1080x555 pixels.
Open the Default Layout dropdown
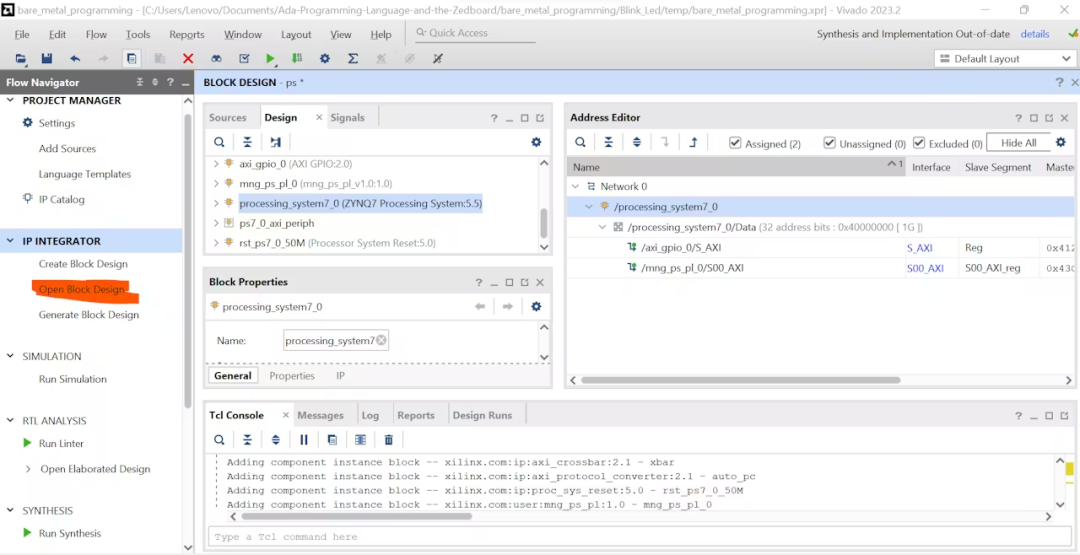coord(1004,59)
